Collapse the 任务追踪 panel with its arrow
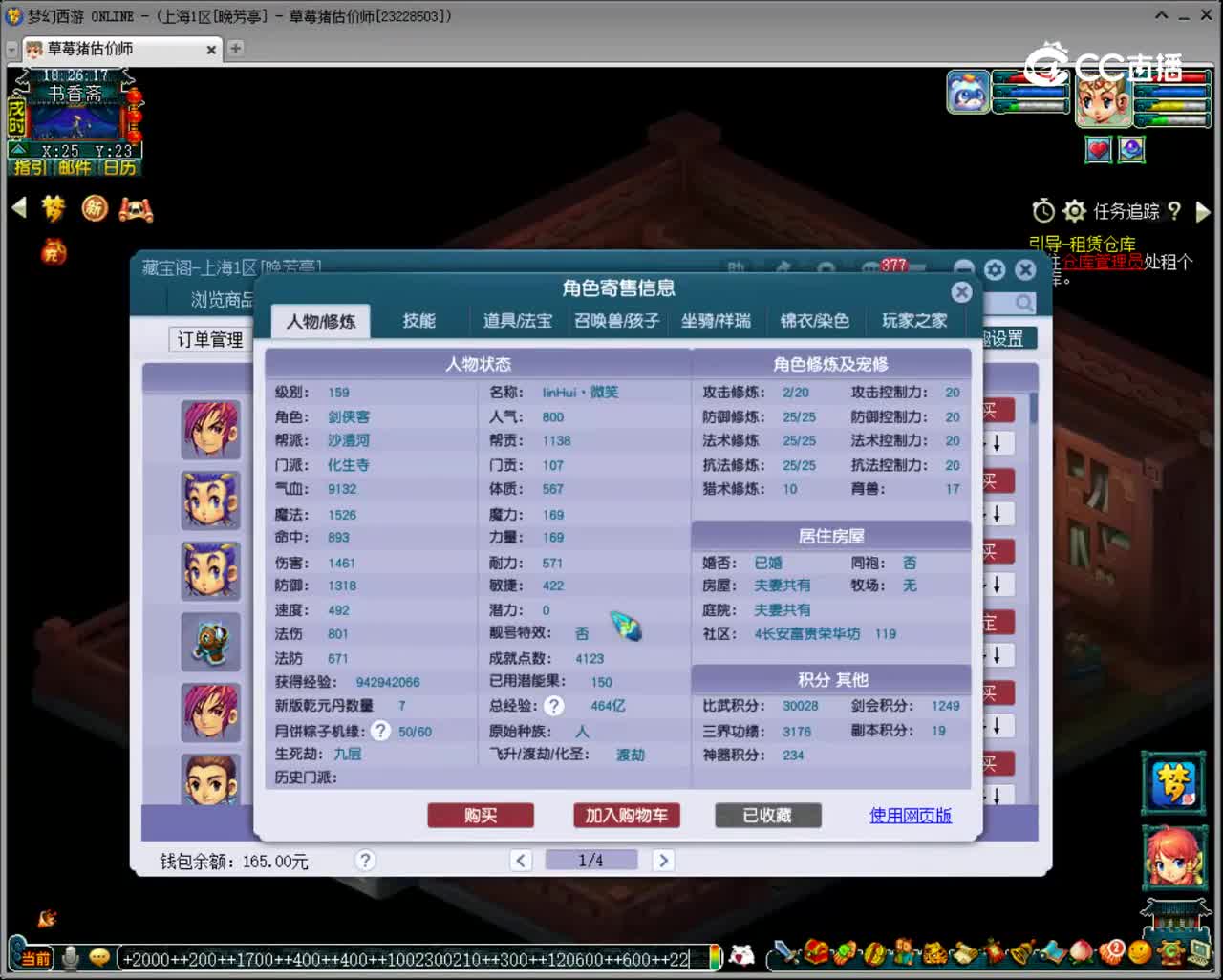This screenshot has height=980, width=1223. click(x=1203, y=211)
